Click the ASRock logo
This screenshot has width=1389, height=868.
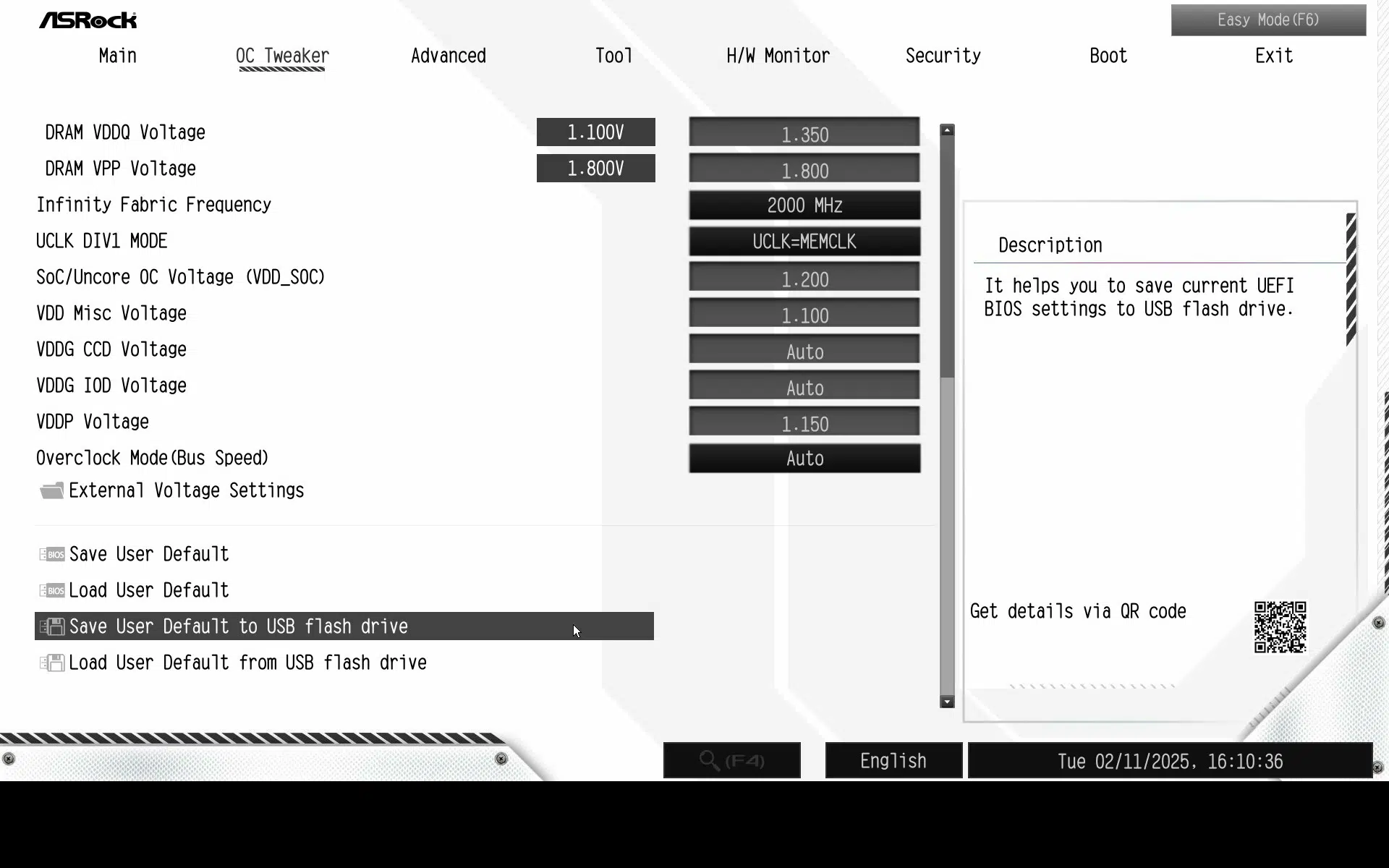88,20
